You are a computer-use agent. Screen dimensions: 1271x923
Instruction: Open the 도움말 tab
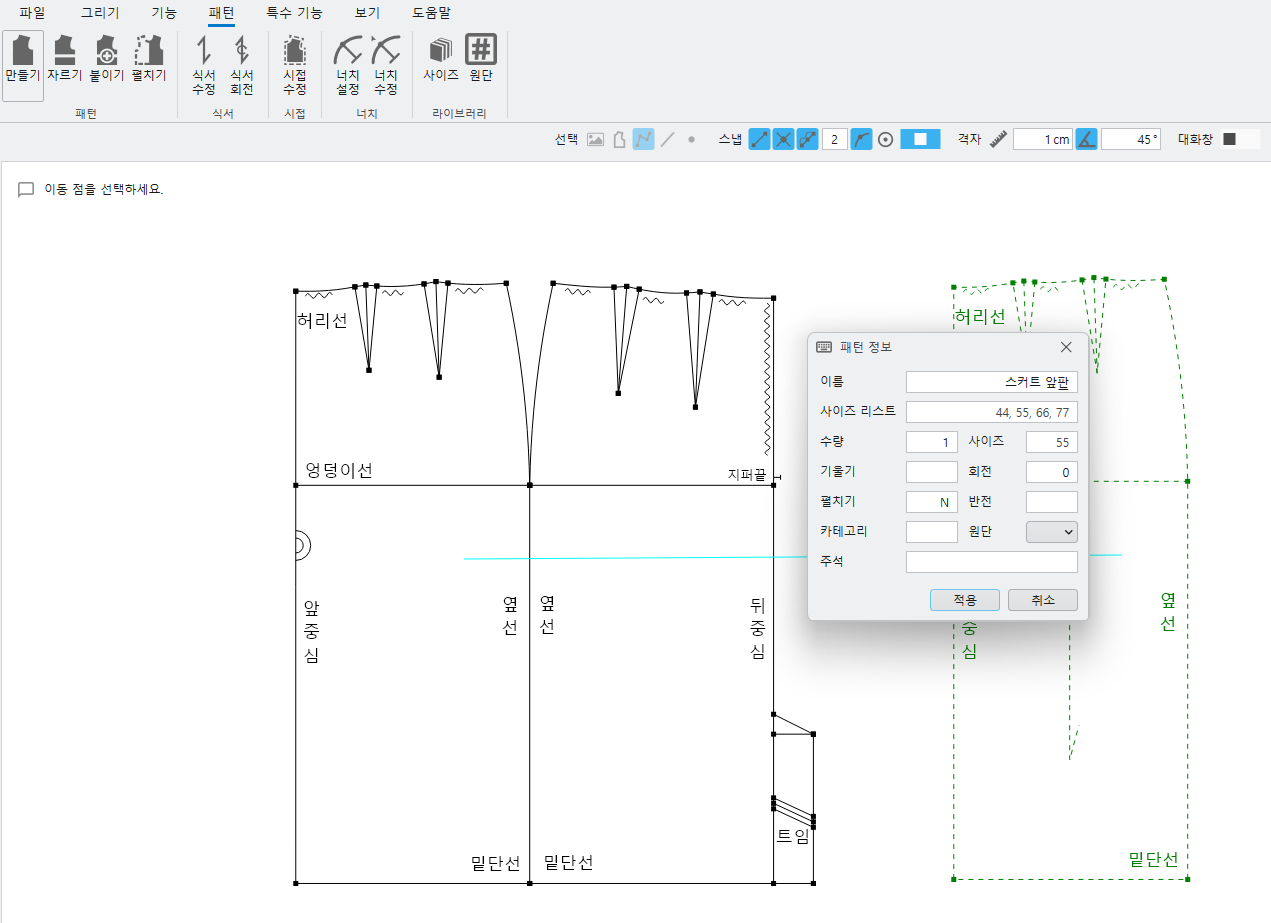point(432,13)
